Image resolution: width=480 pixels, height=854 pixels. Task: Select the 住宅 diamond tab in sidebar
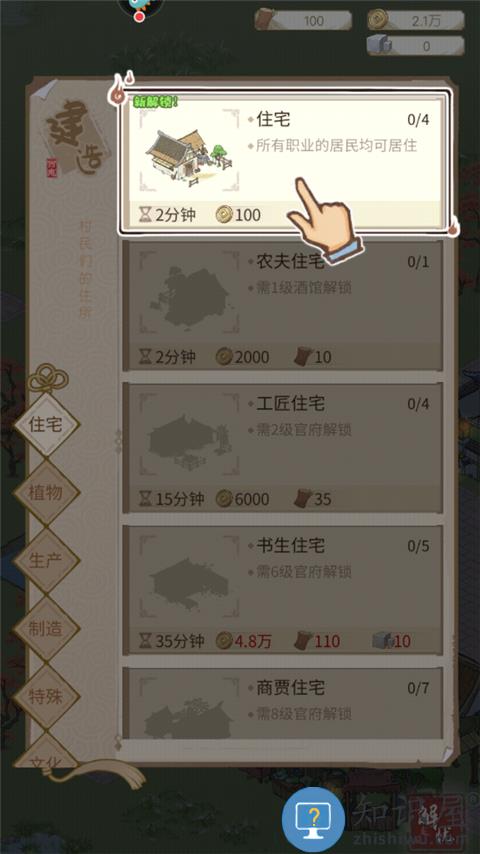[46, 424]
